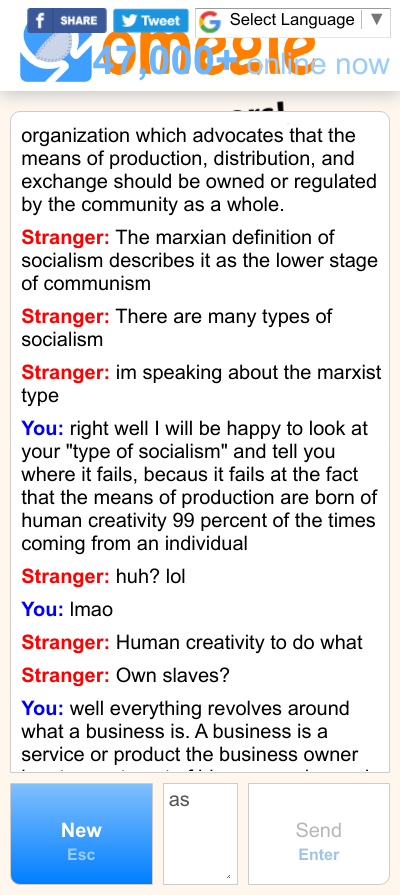400x895 pixels.
Task: Click 'There are many types of socialism' message
Action: tap(177, 328)
